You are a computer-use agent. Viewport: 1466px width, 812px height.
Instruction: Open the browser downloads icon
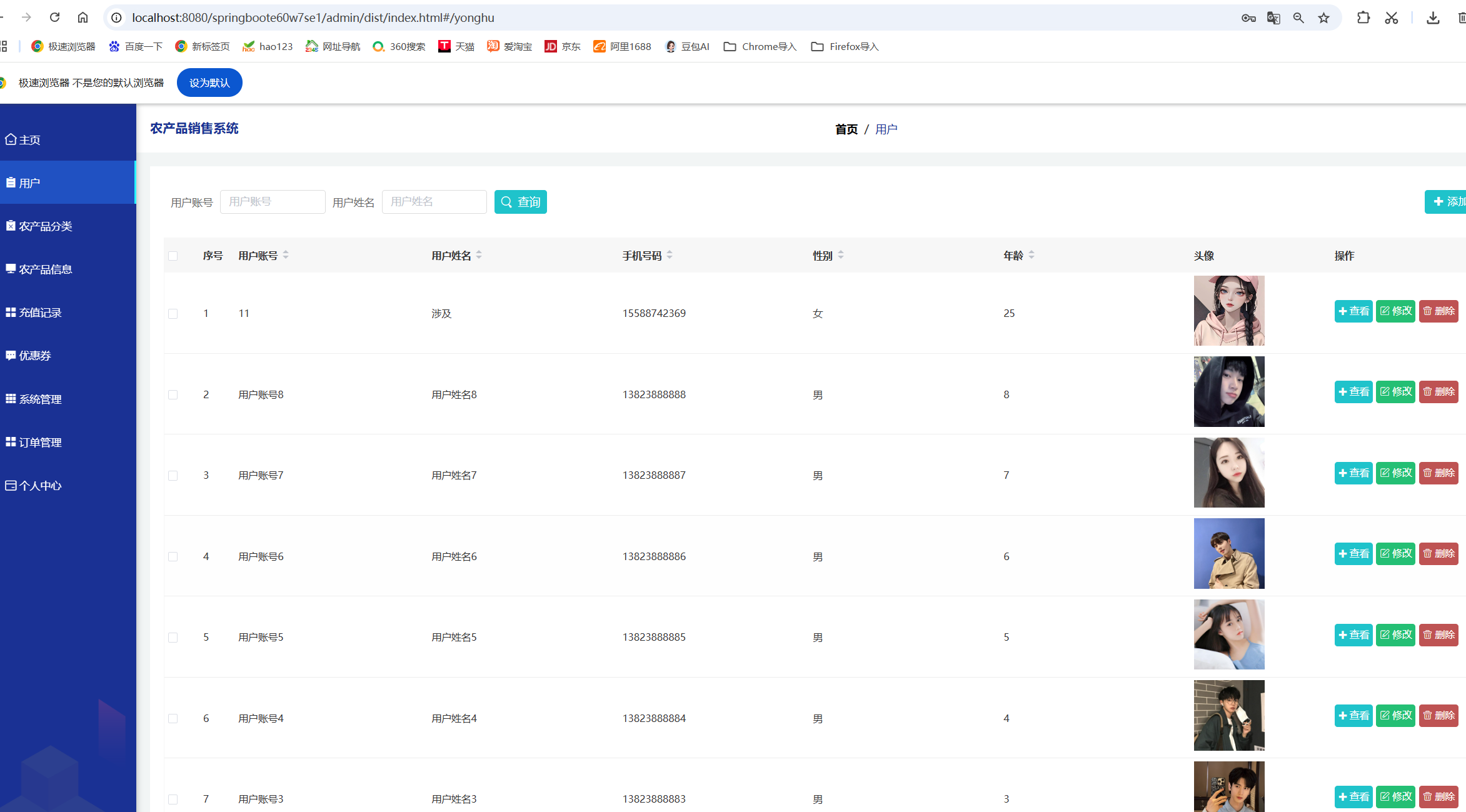(1433, 18)
